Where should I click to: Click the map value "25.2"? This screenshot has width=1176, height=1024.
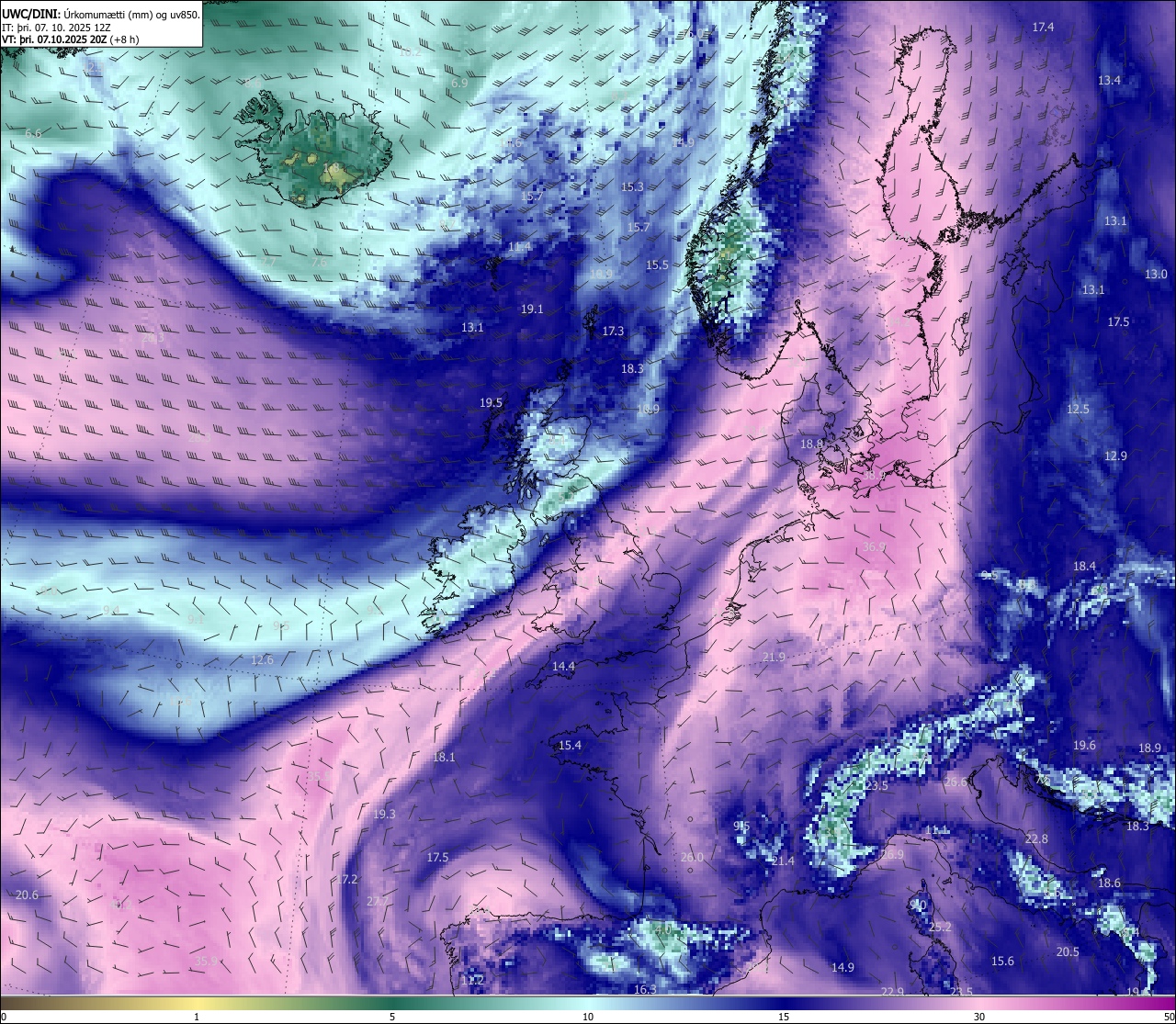point(940,928)
